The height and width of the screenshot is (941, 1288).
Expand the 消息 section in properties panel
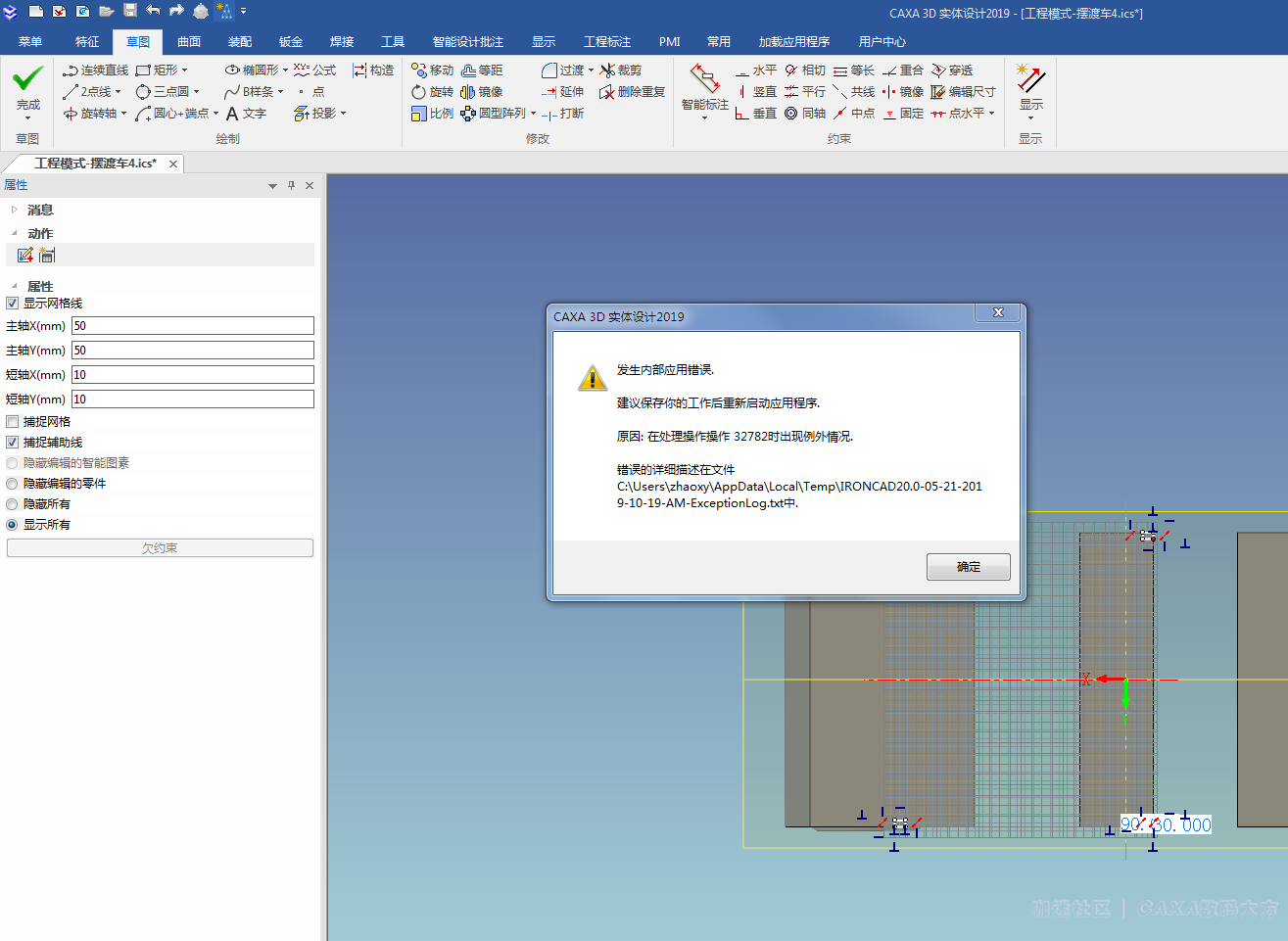click(14, 210)
